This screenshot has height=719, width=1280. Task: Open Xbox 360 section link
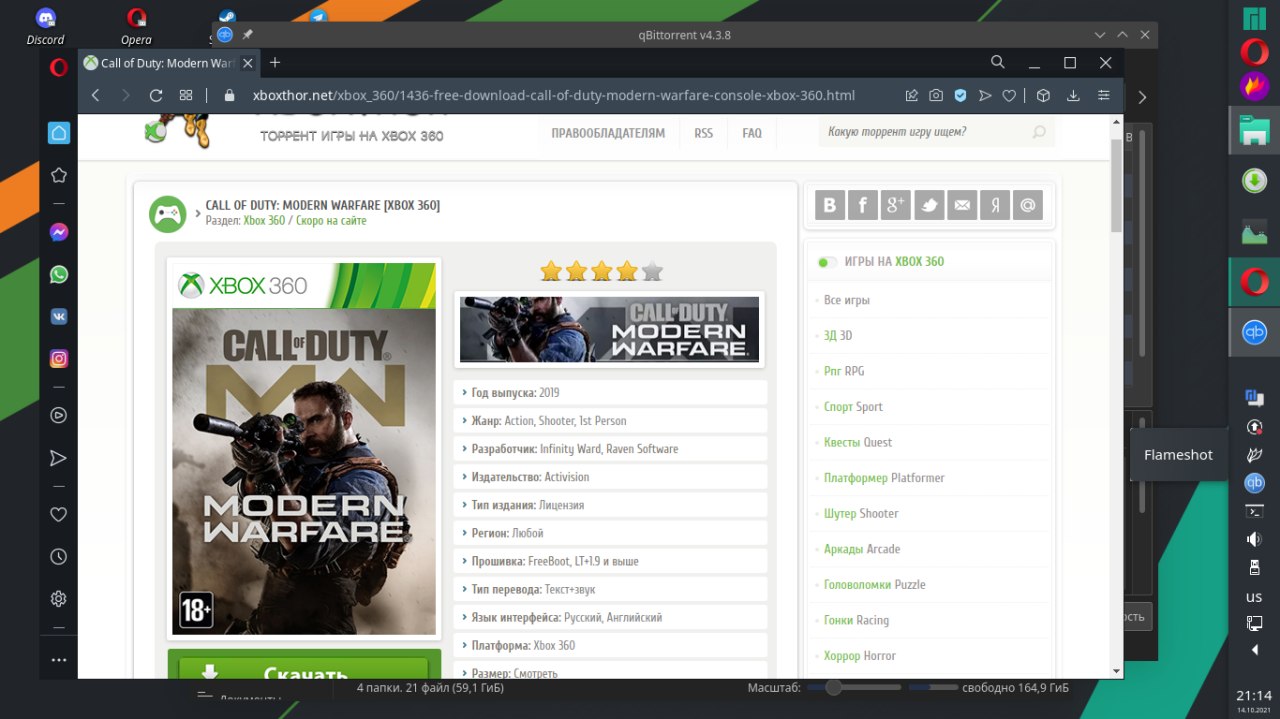[x=264, y=221]
